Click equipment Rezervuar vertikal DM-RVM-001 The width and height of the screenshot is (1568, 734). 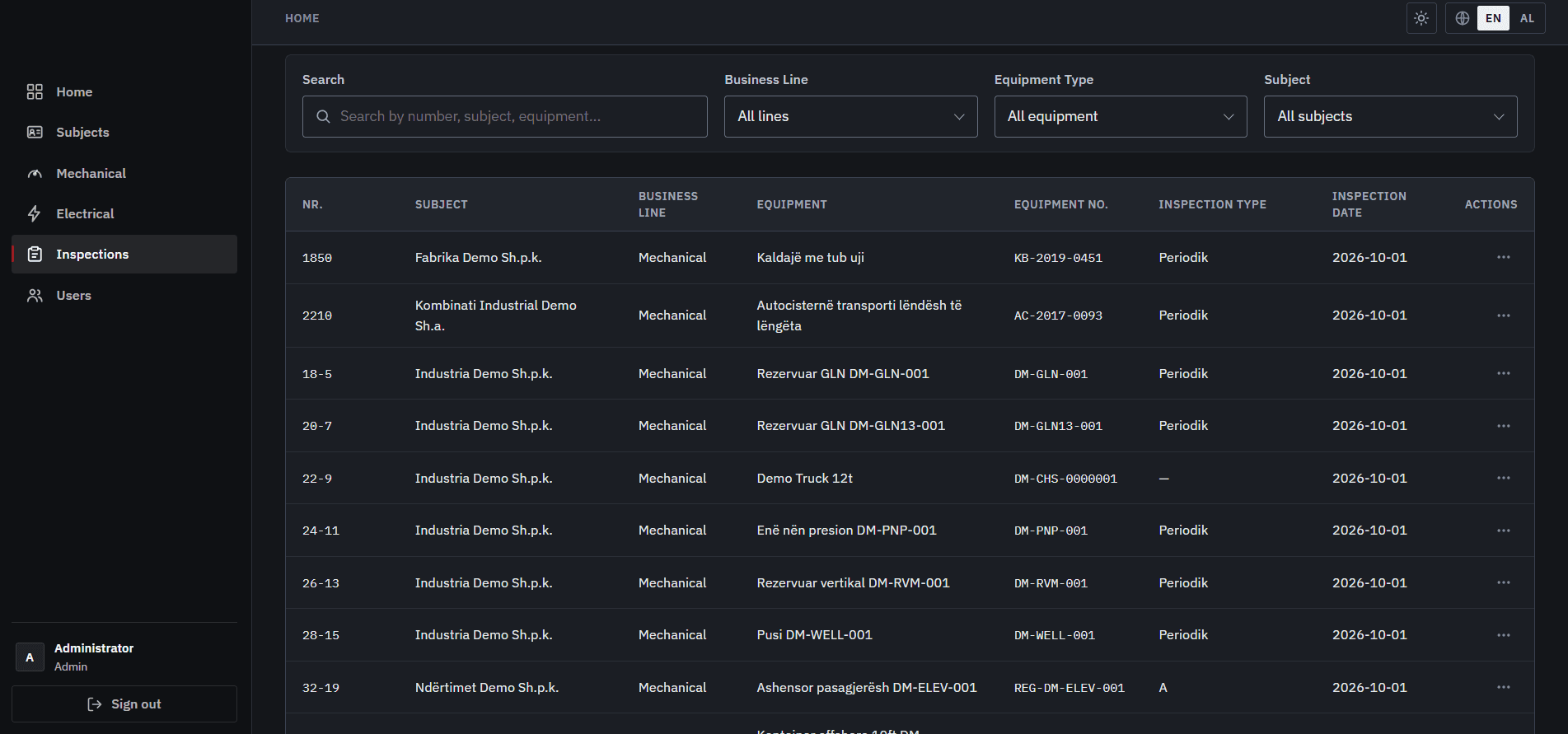(x=854, y=583)
